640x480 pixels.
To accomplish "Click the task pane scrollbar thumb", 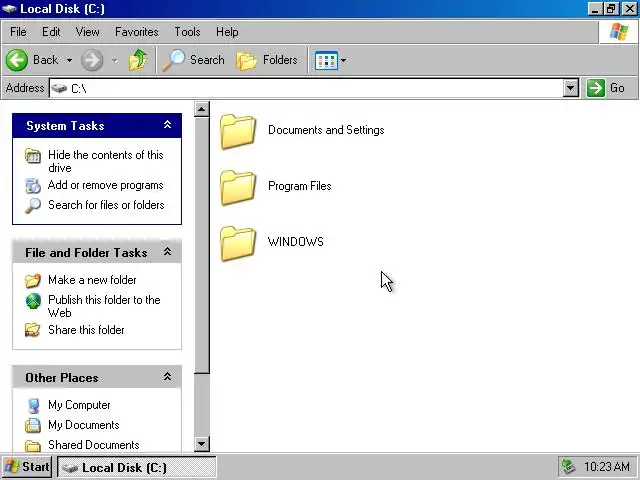I will (202, 245).
